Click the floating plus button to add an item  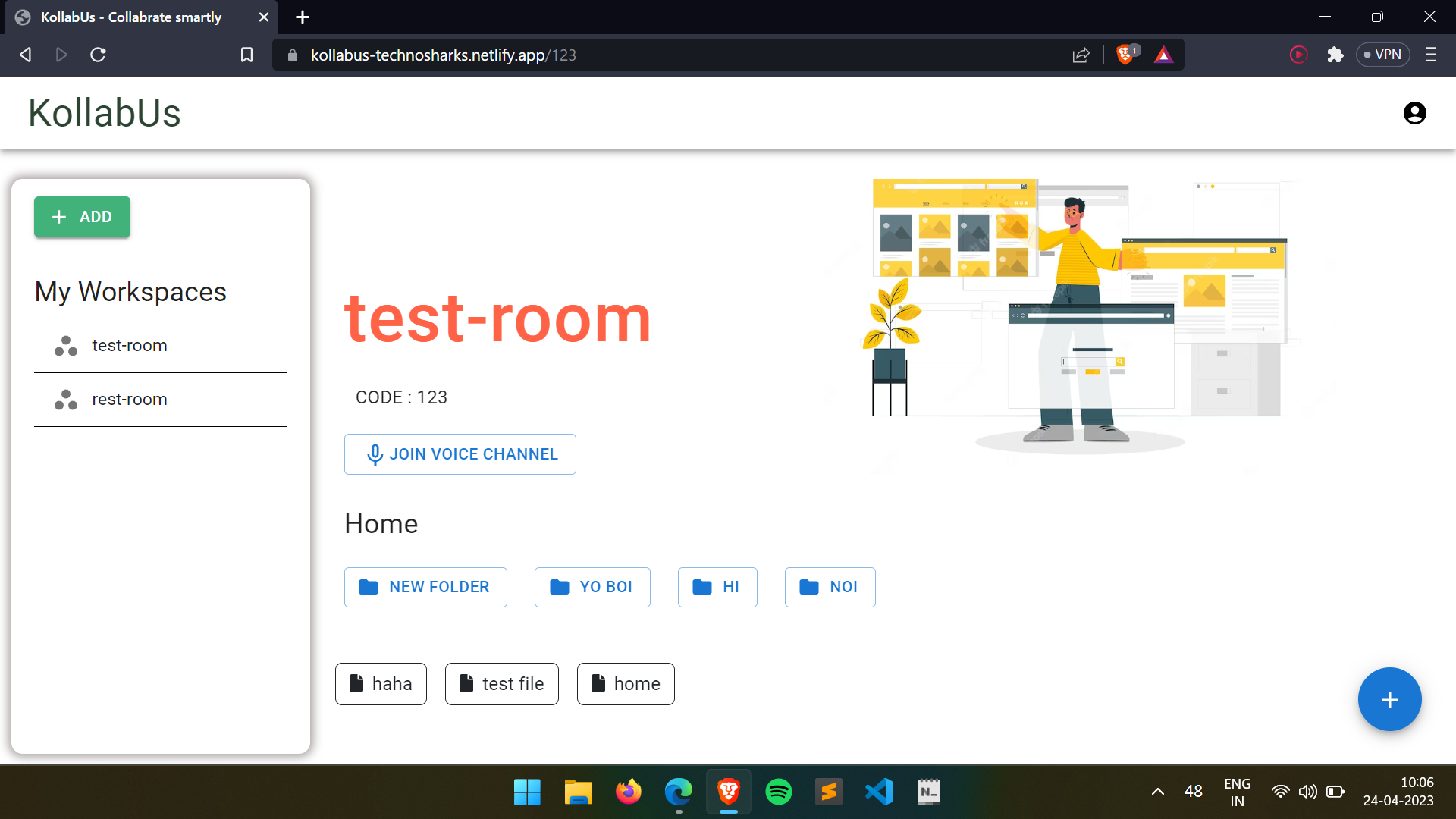pyautogui.click(x=1389, y=699)
